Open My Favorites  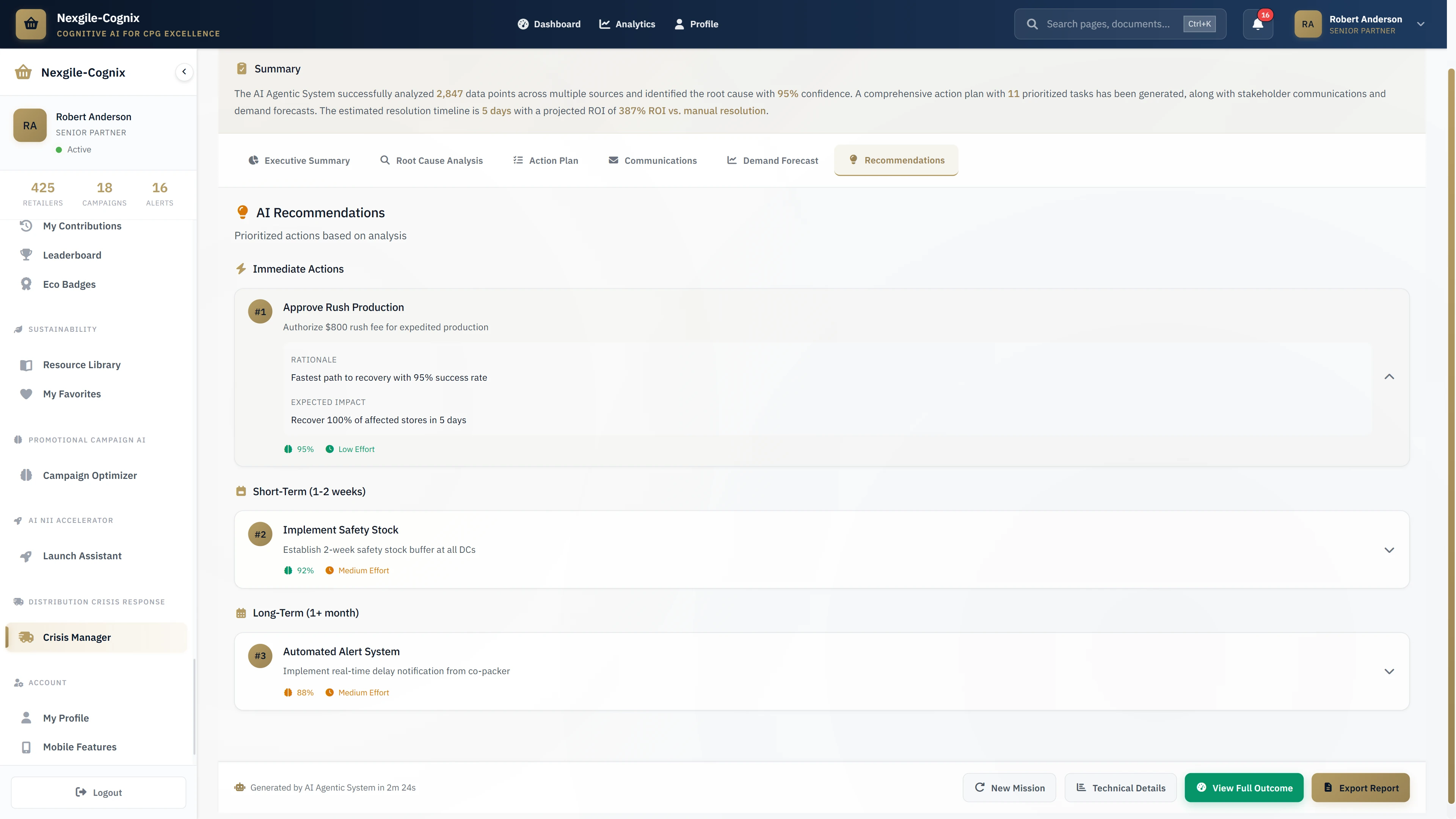click(72, 394)
